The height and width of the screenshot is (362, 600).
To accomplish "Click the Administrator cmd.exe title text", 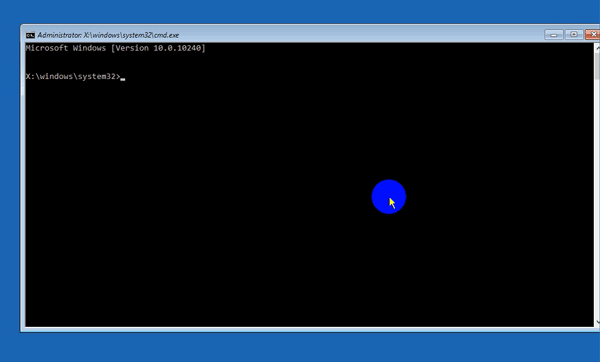I will (108, 35).
